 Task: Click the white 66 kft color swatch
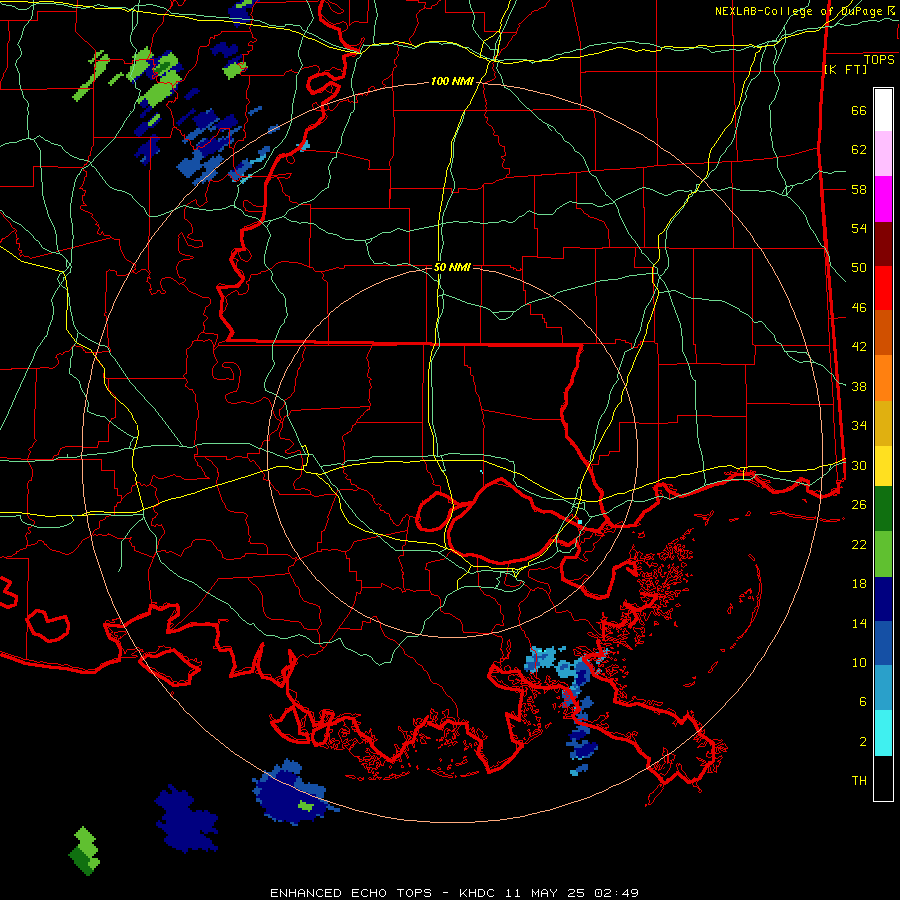point(883,110)
